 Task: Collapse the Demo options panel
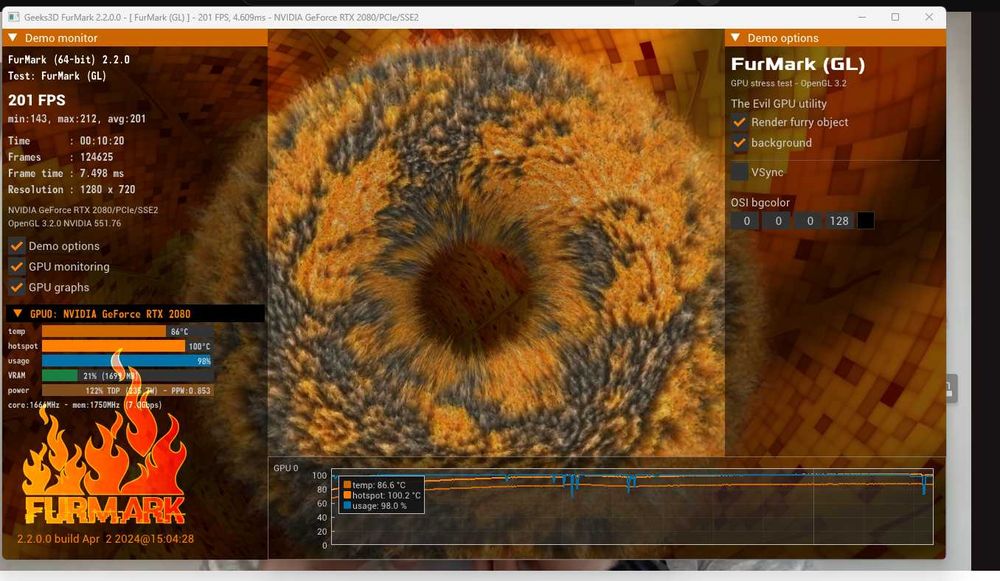735,38
